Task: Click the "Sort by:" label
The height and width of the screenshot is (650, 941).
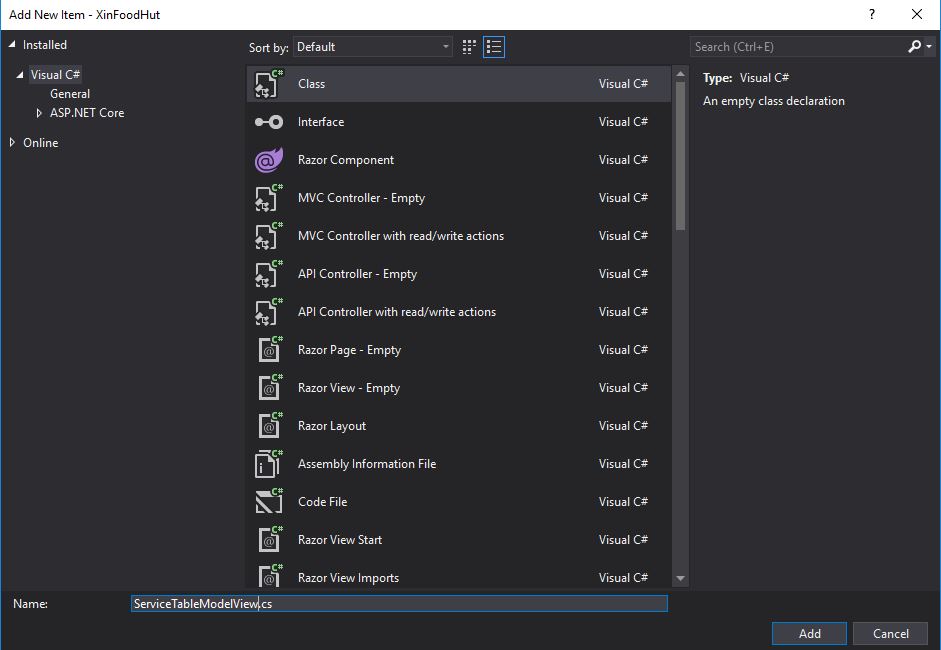Action: coord(269,47)
